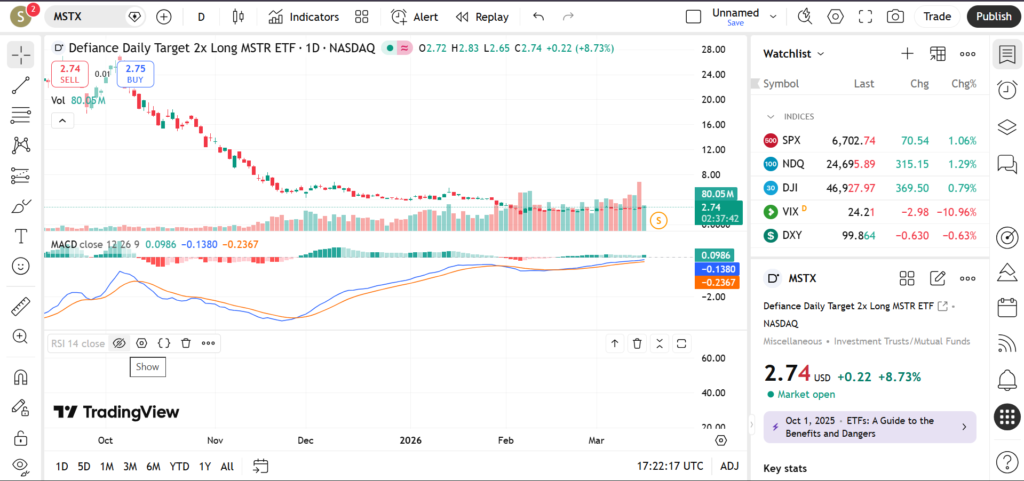Viewport: 1024px width, 481px height.
Task: Click the Trade button
Action: point(937,16)
